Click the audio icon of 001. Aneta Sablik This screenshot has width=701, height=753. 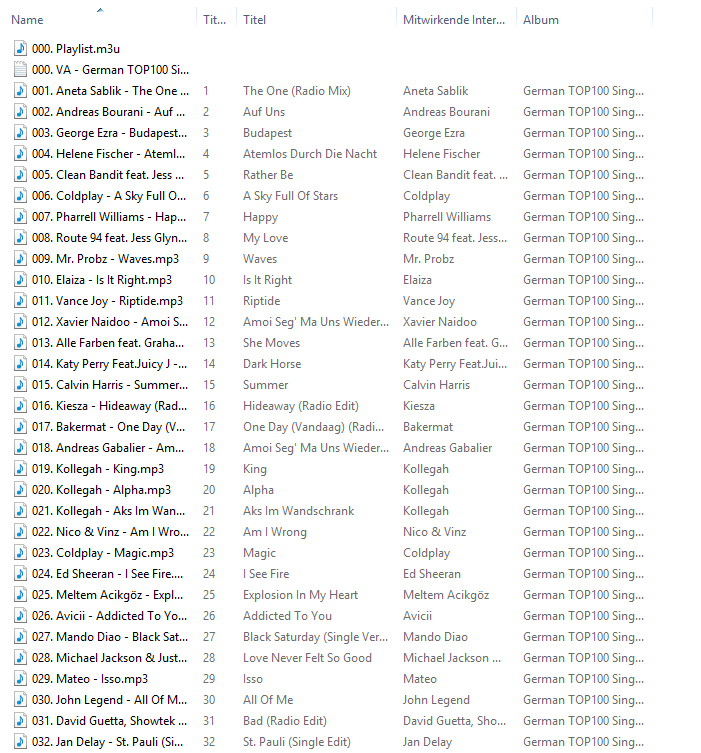pyautogui.click(x=20, y=91)
